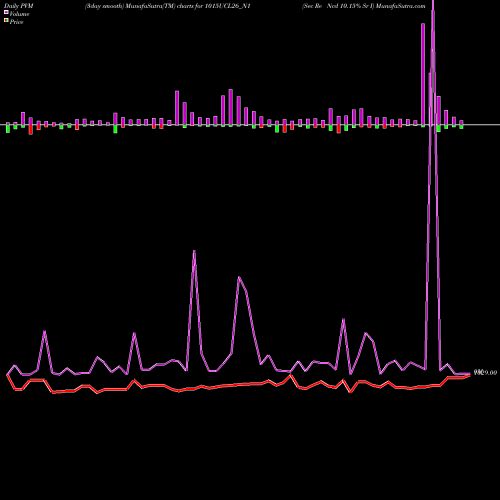Image resolution: width=500 pixels, height=500 pixels.
Task: Click the Volume legend color swatch
Action: click(6, 13)
